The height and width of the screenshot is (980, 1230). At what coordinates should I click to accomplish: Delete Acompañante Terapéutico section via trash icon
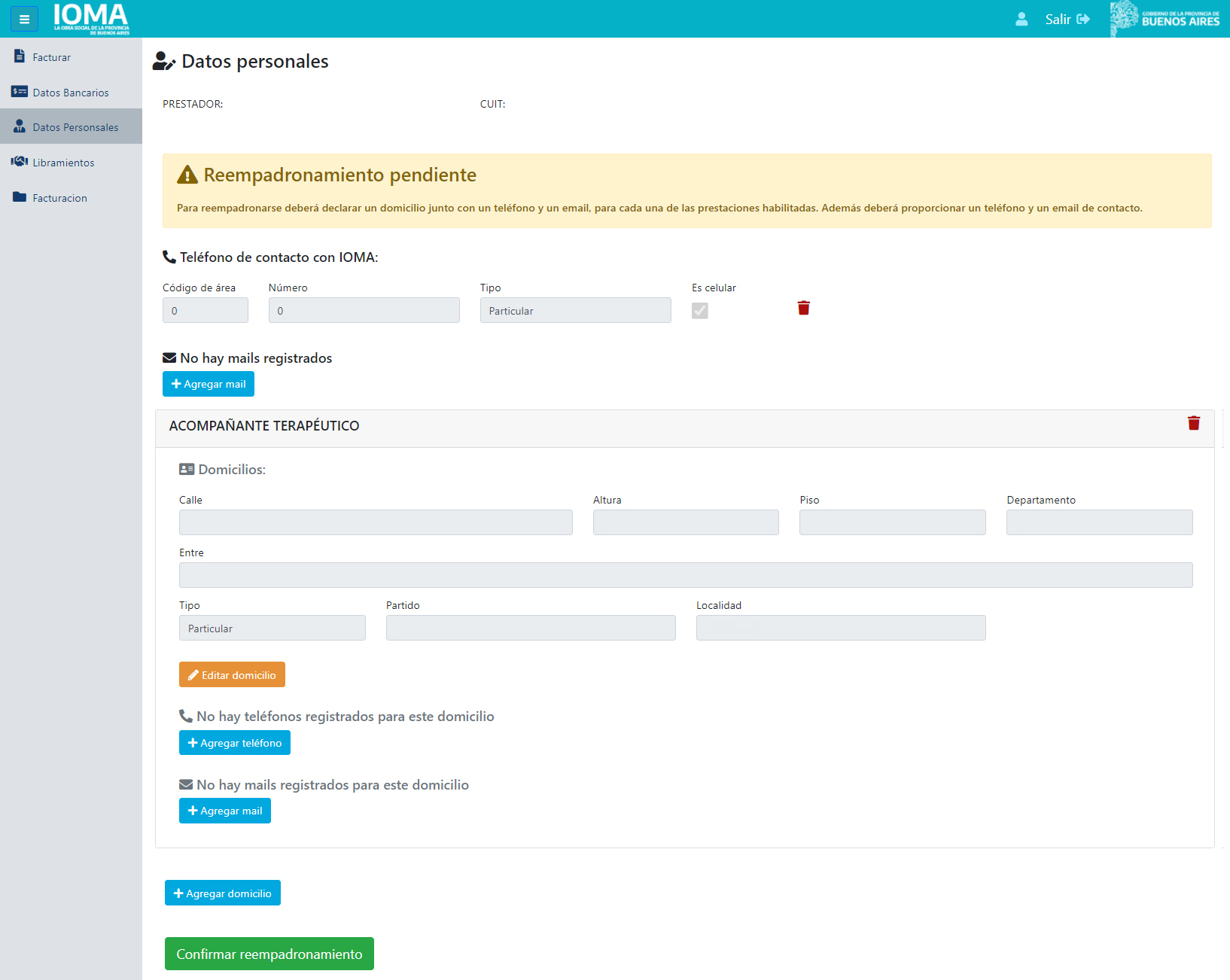click(x=1193, y=423)
